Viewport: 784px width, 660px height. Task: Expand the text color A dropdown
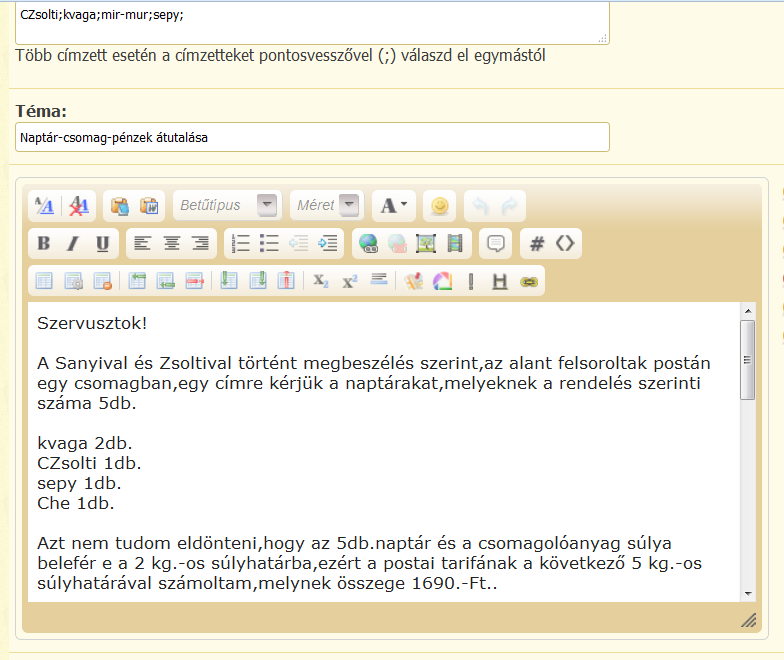[x=394, y=205]
